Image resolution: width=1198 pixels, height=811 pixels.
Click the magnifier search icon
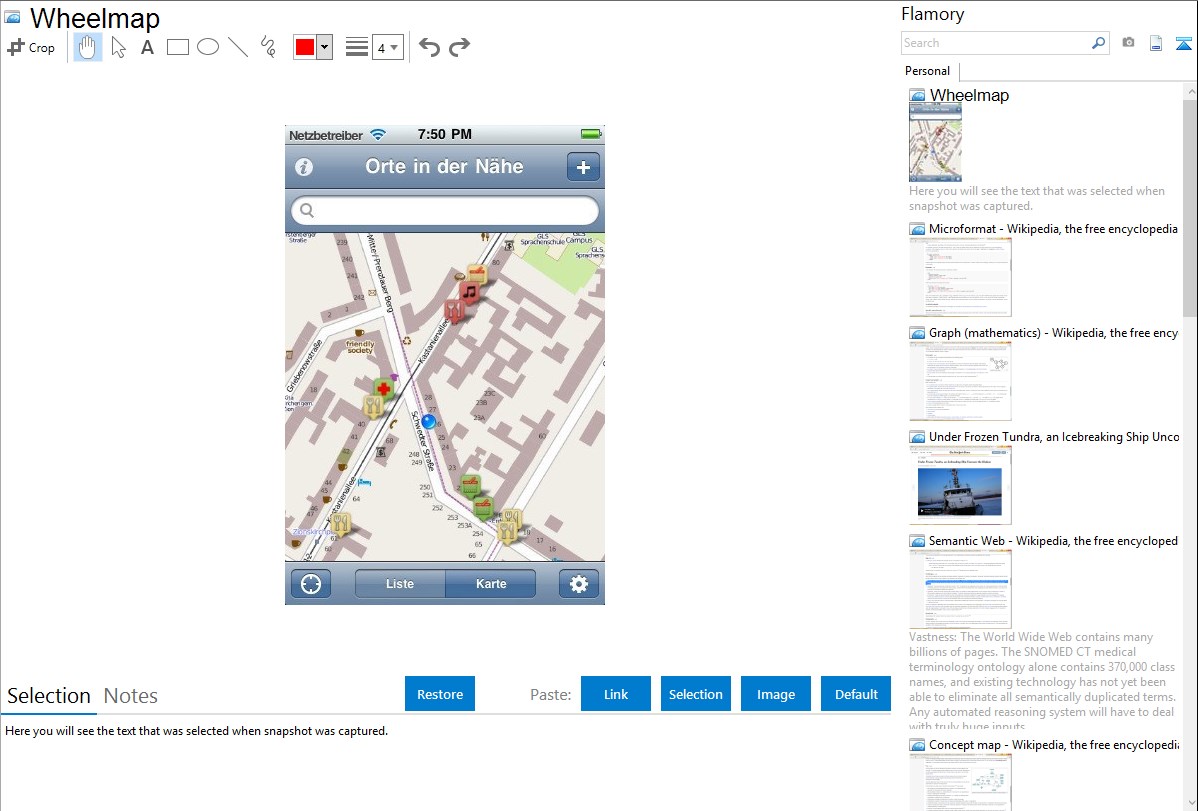(x=1099, y=43)
